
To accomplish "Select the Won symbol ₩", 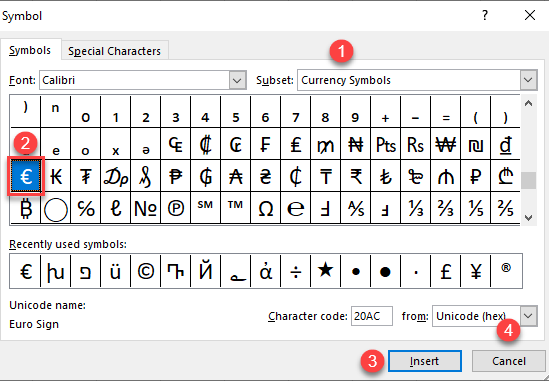I will click(x=445, y=144).
